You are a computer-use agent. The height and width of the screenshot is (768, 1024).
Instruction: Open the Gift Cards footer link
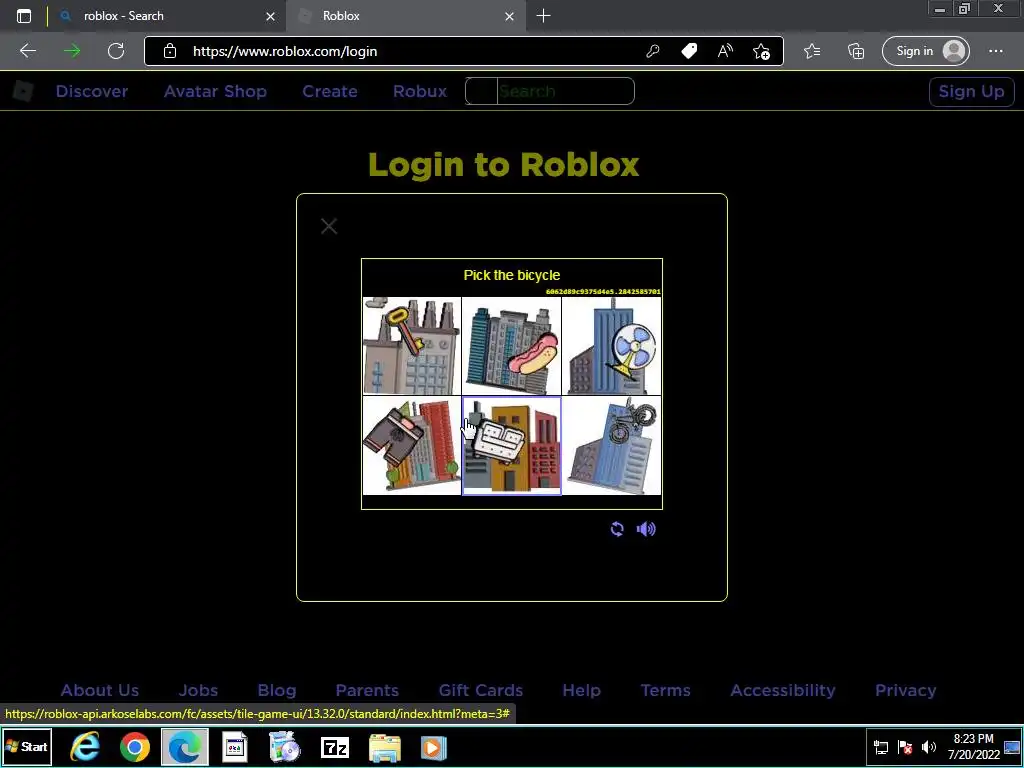click(481, 690)
